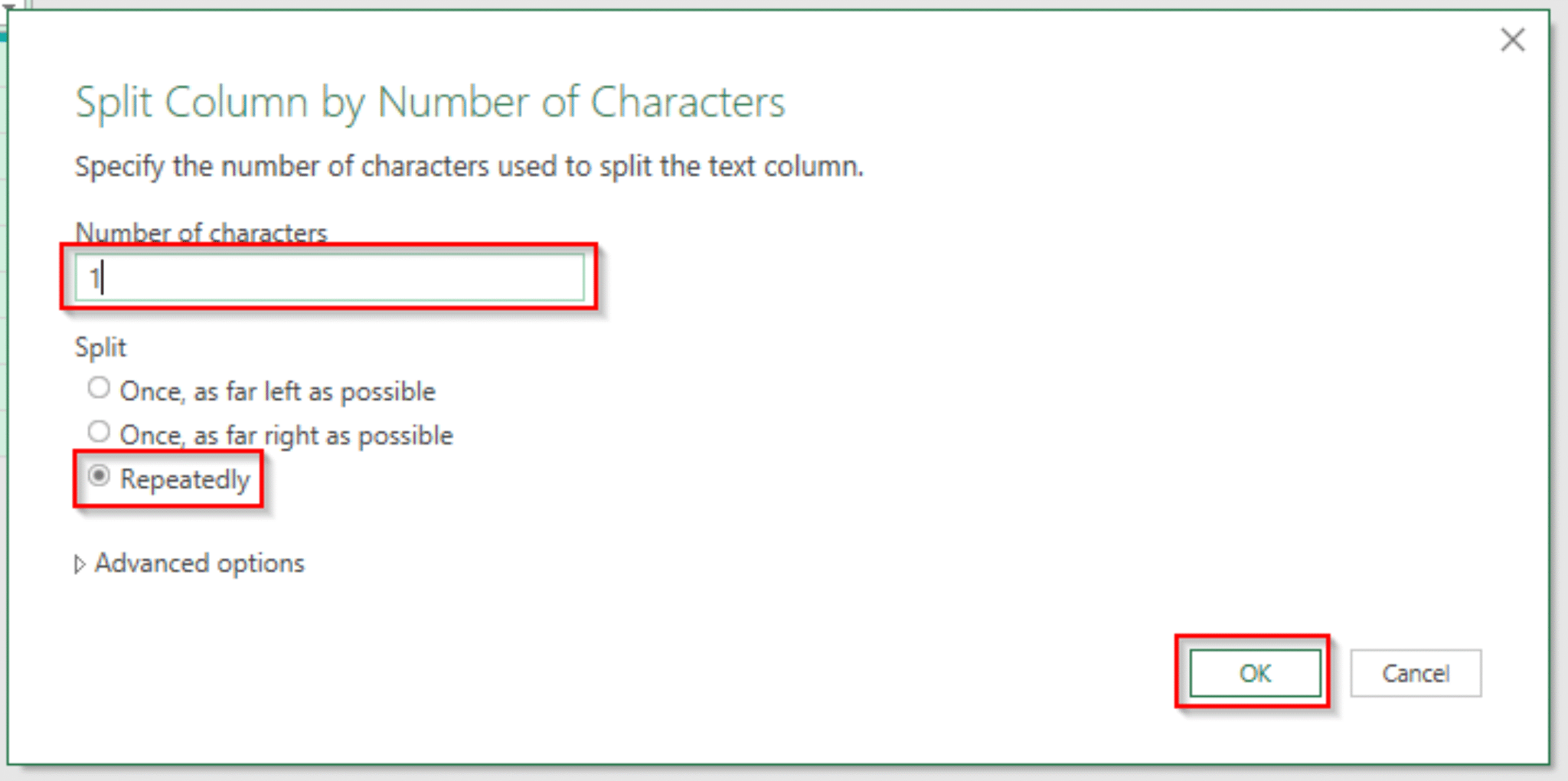Dismiss the dialog using the X

click(x=1512, y=41)
